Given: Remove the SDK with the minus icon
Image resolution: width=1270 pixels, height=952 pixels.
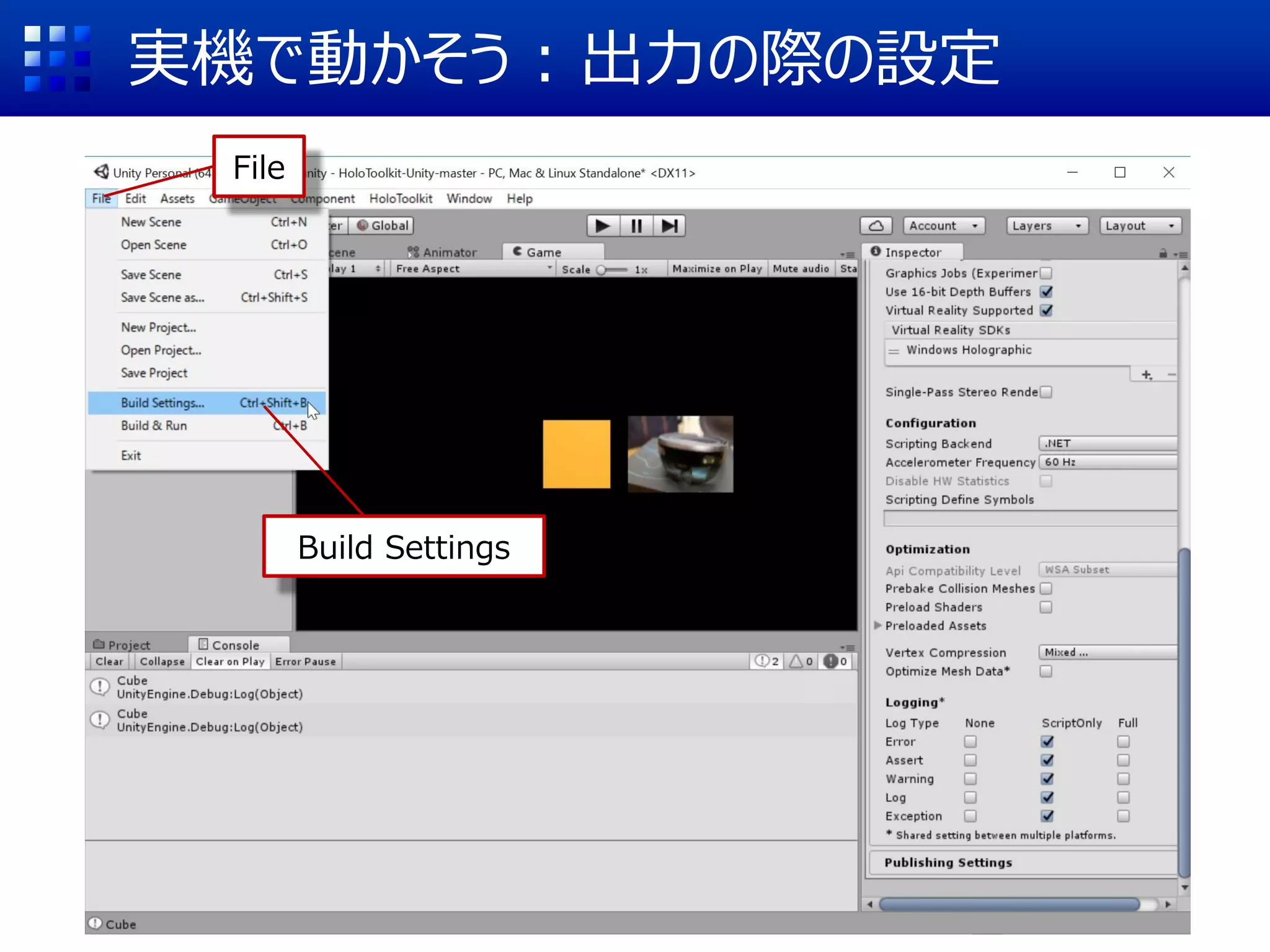Looking at the screenshot, I should [1171, 375].
